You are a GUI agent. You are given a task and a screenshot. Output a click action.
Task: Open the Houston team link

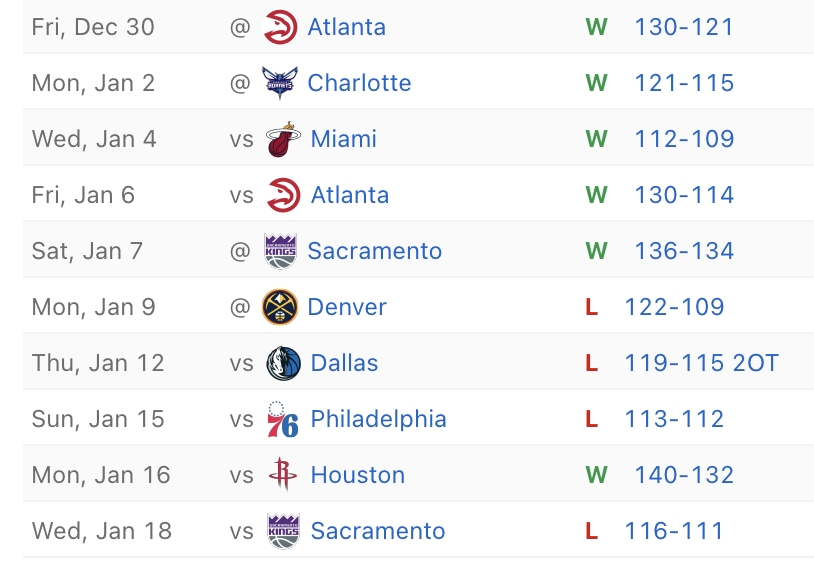[x=358, y=475]
